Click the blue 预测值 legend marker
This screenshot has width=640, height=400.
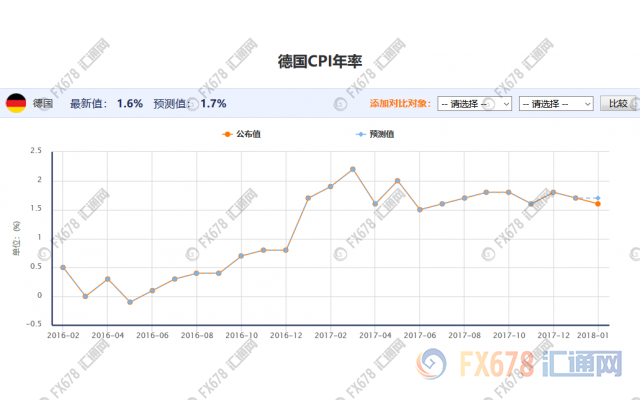click(x=361, y=133)
